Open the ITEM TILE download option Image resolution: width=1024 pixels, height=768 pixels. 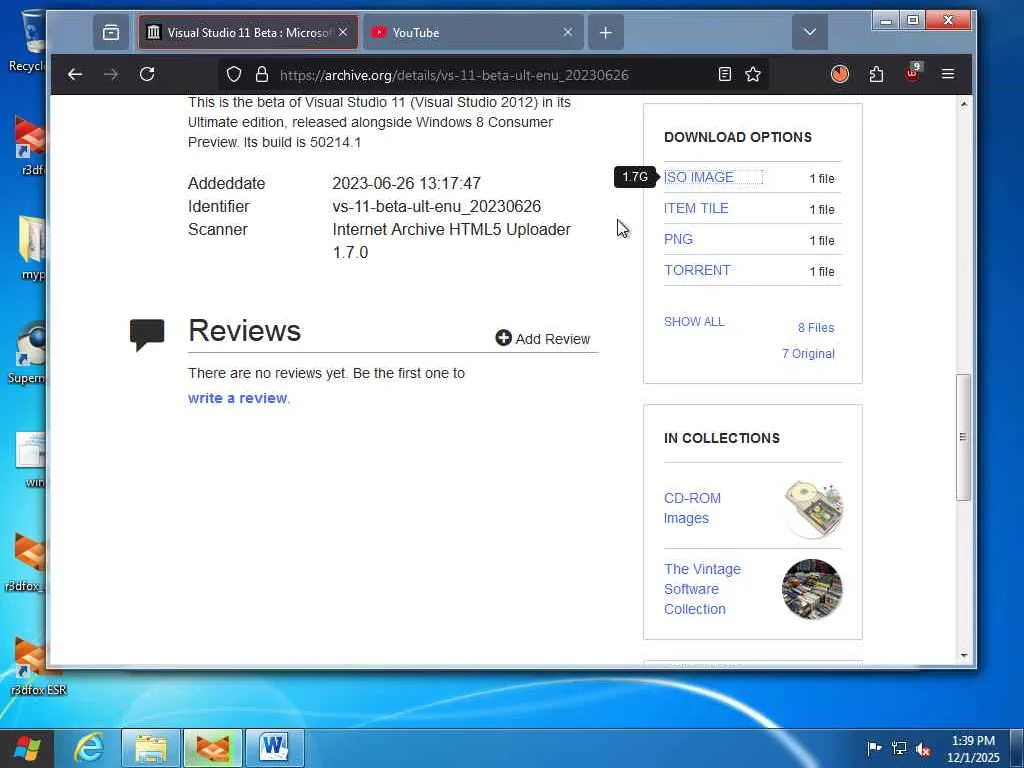(696, 208)
